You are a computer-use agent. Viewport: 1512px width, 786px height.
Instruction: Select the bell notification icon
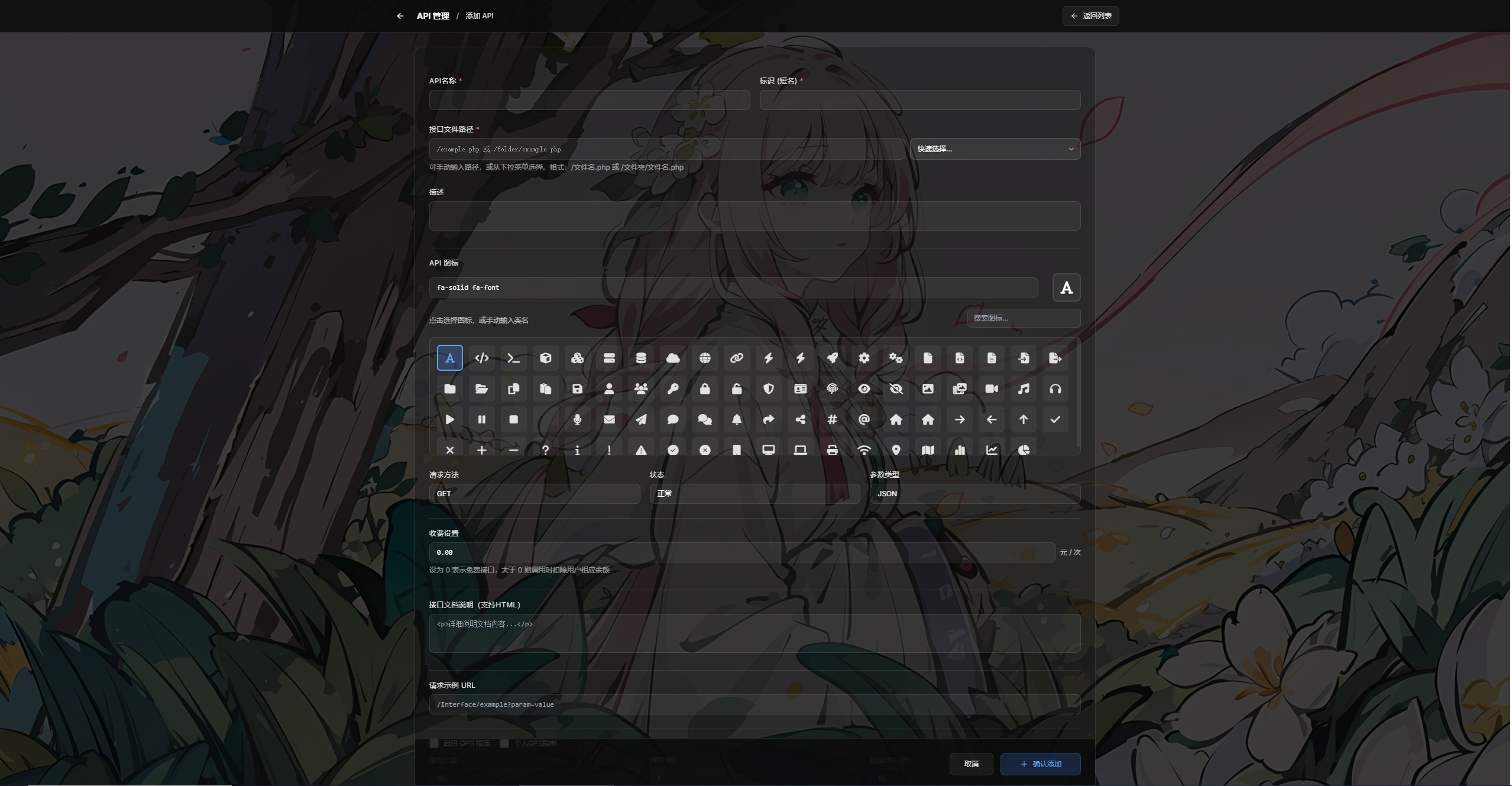pyautogui.click(x=736, y=419)
